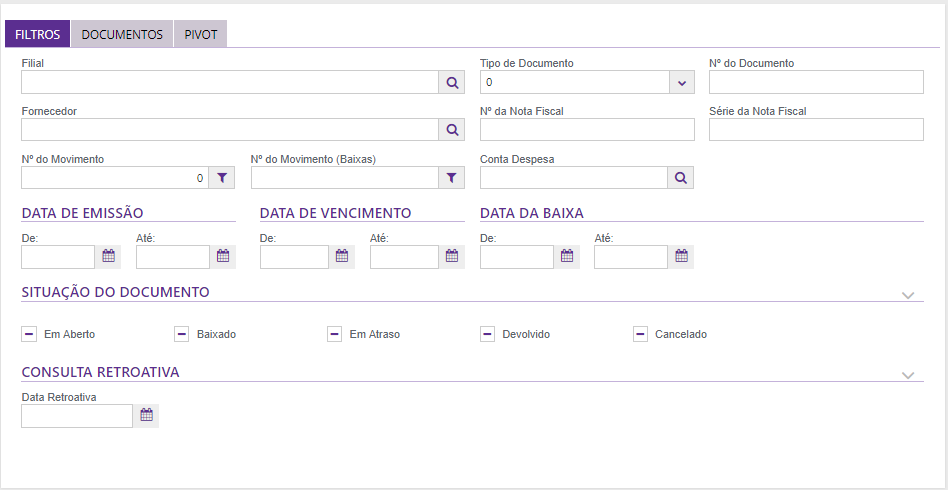Focus the Nº do Movimento field
Viewport: 948px width, 490px height.
115,178
